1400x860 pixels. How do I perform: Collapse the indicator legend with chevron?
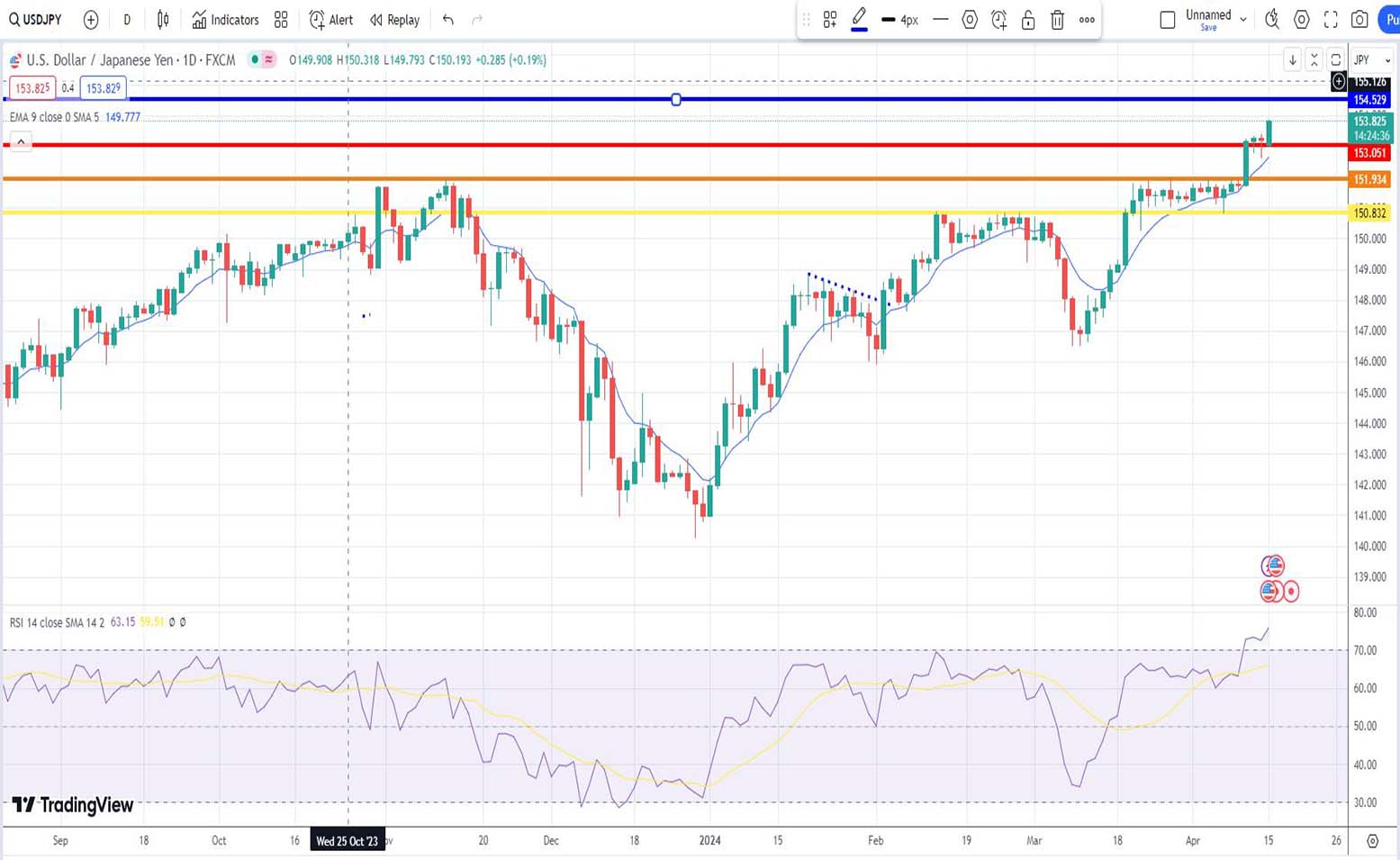tap(21, 141)
